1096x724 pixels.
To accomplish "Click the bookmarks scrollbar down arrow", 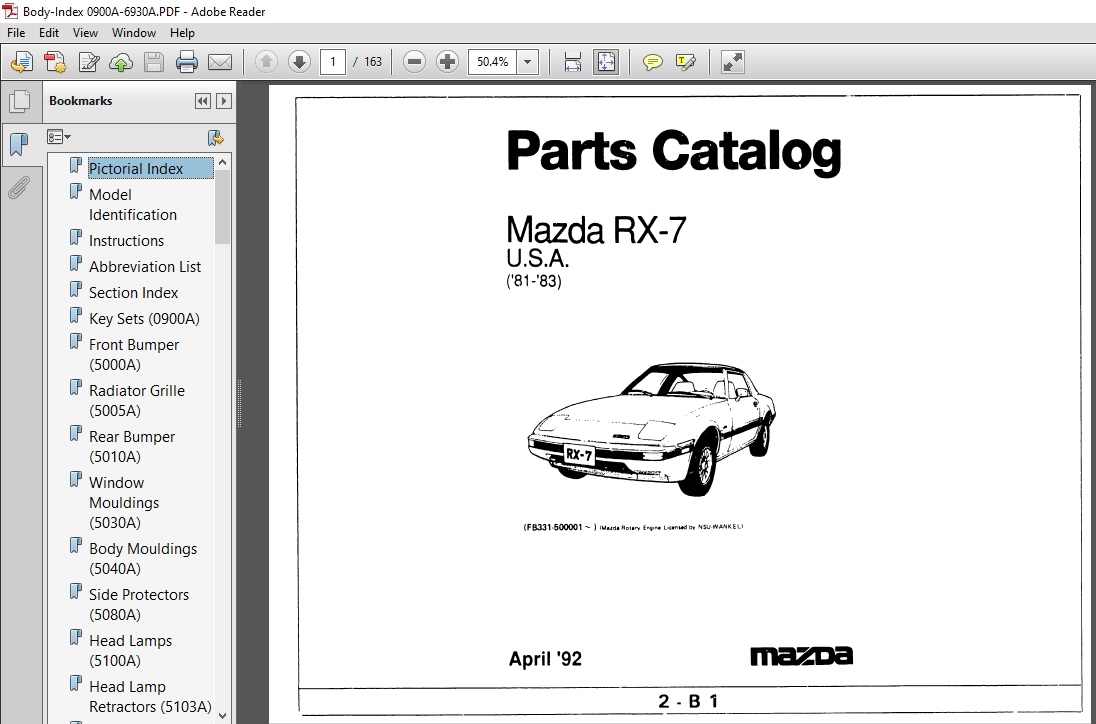I will click(x=222, y=715).
